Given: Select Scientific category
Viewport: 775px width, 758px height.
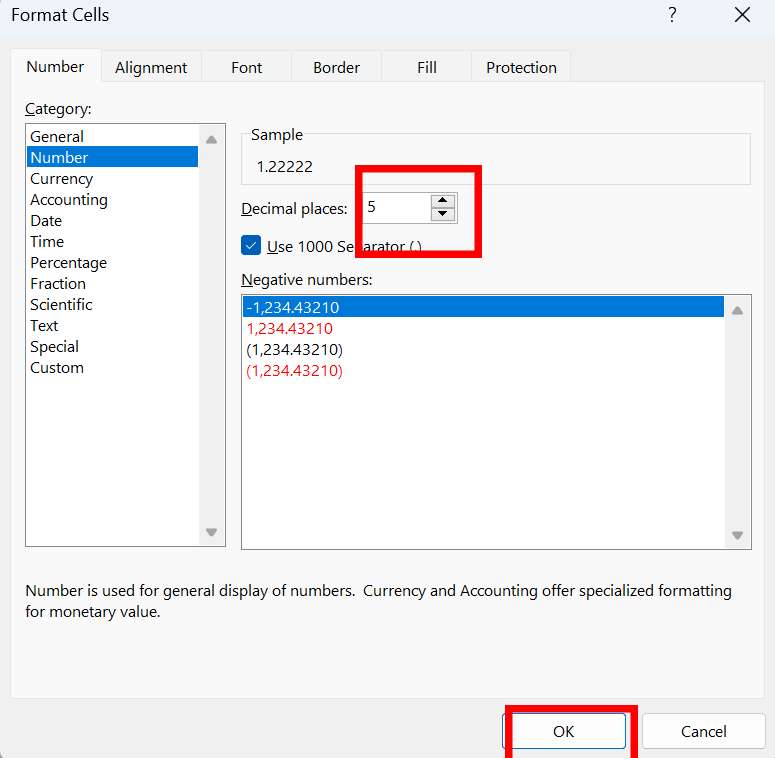Looking at the screenshot, I should 113,304.
